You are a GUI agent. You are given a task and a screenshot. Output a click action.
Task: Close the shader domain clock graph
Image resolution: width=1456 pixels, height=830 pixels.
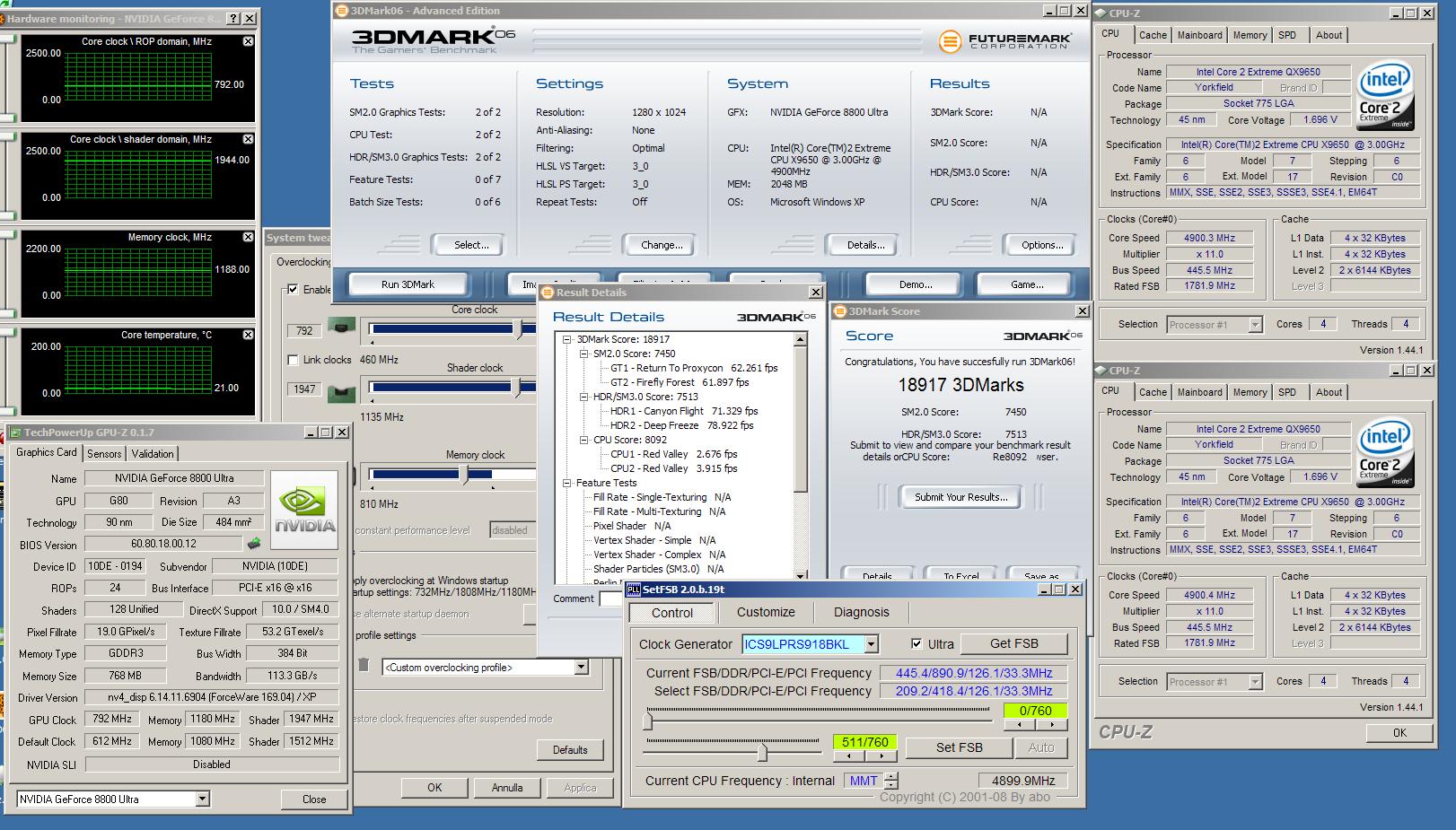pyautogui.click(x=249, y=139)
